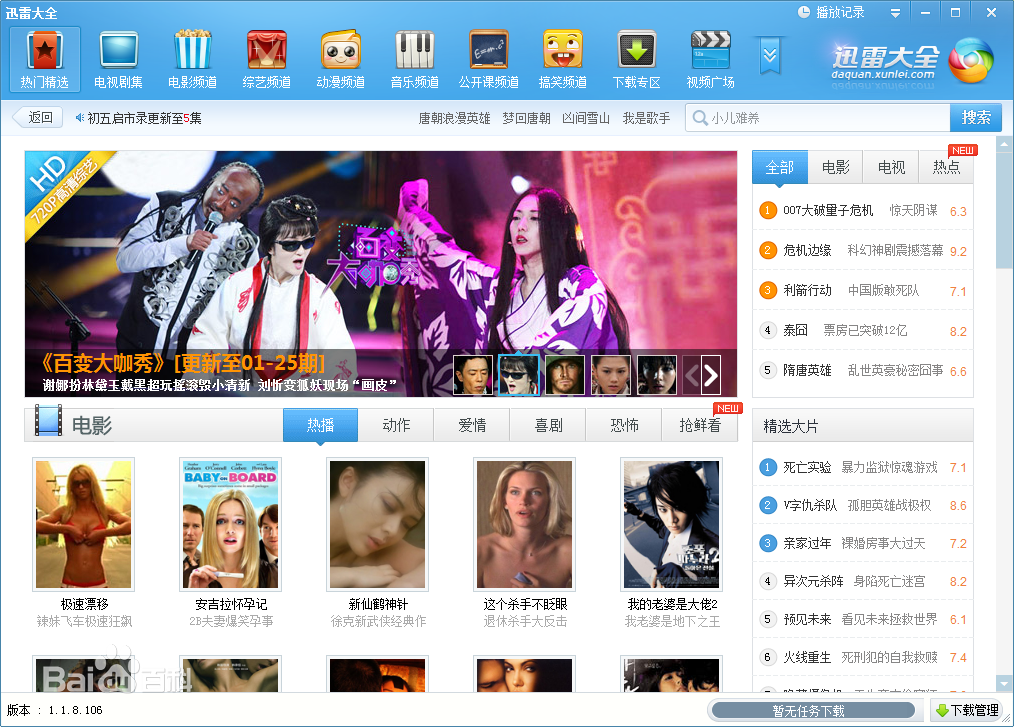Open the 搞笑频道 funny face icon

coord(563,59)
